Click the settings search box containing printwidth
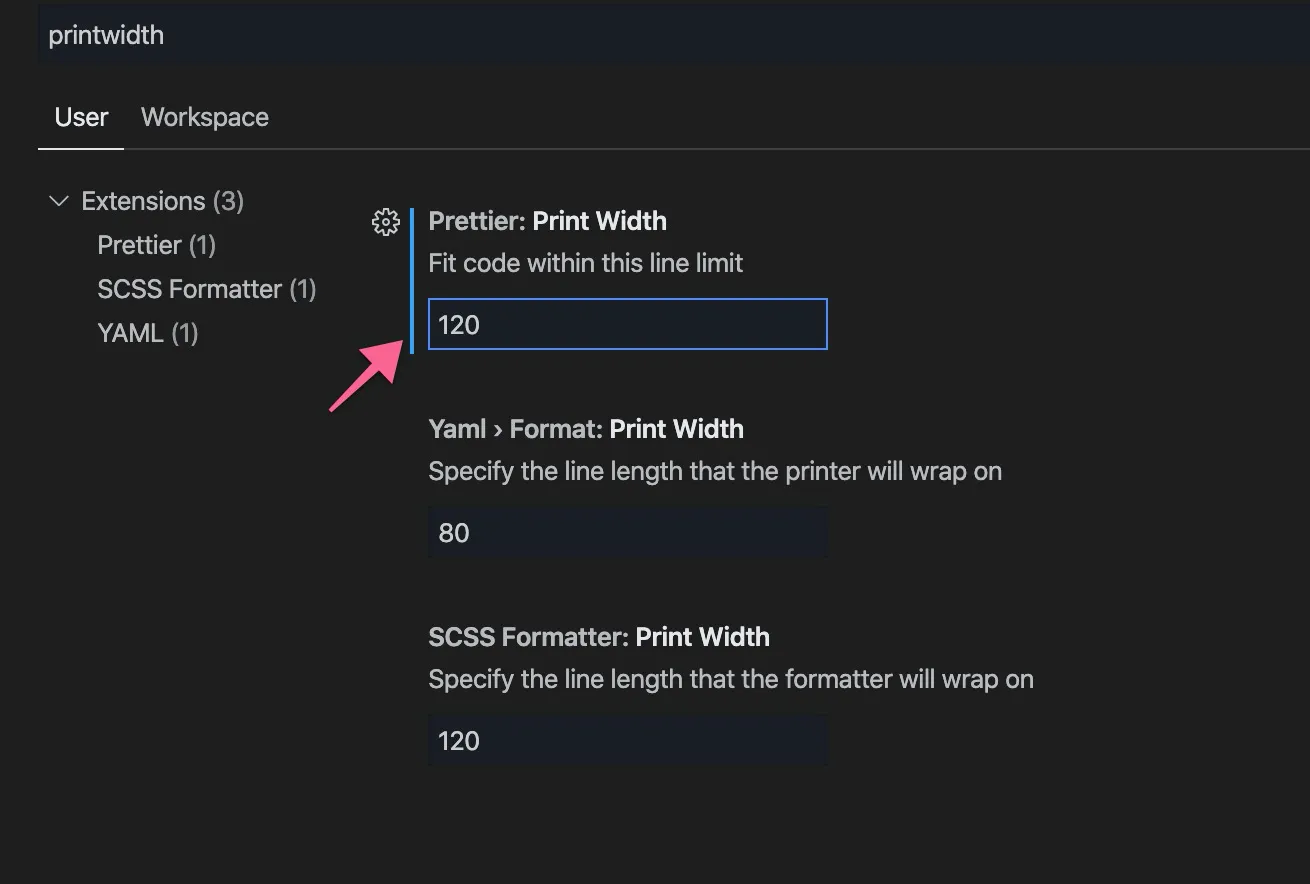Image resolution: width=1310 pixels, height=884 pixels. point(600,35)
